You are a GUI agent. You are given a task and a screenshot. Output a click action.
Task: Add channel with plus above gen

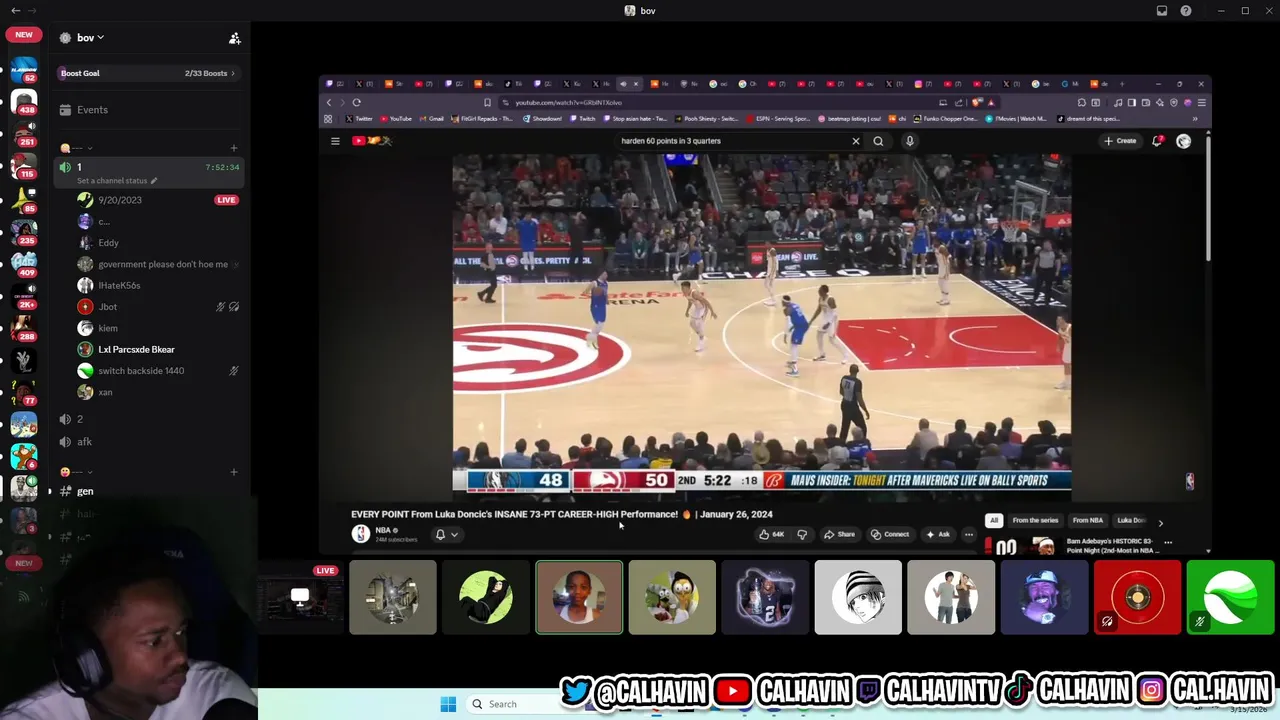tap(234, 472)
